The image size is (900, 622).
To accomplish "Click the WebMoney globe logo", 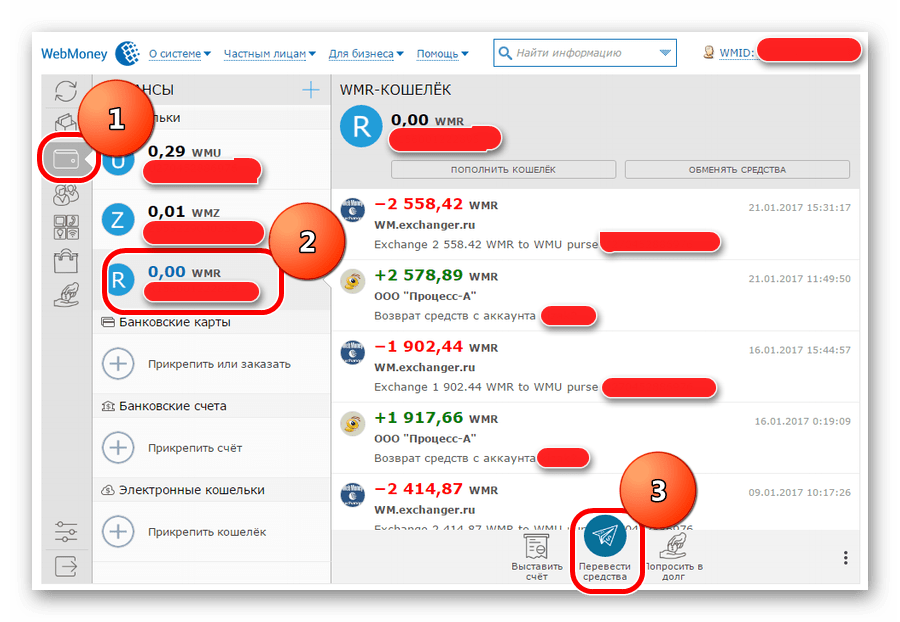I will click(127, 53).
